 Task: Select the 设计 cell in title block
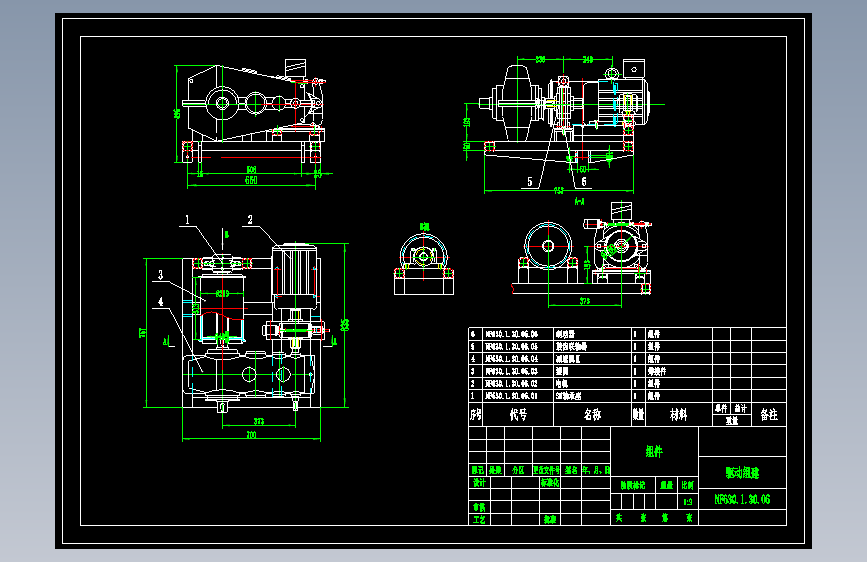click(x=479, y=482)
